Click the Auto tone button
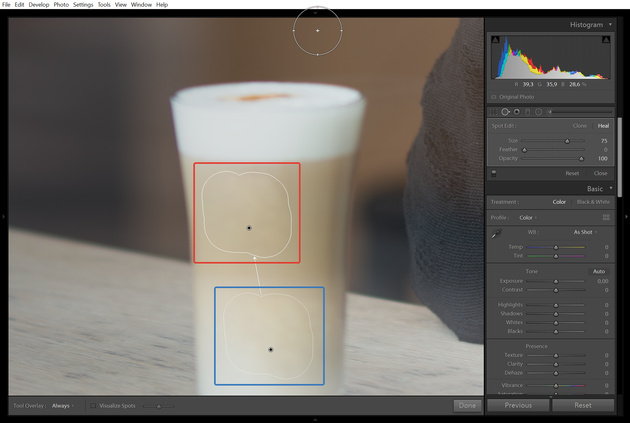This screenshot has height=423, width=630. point(599,272)
